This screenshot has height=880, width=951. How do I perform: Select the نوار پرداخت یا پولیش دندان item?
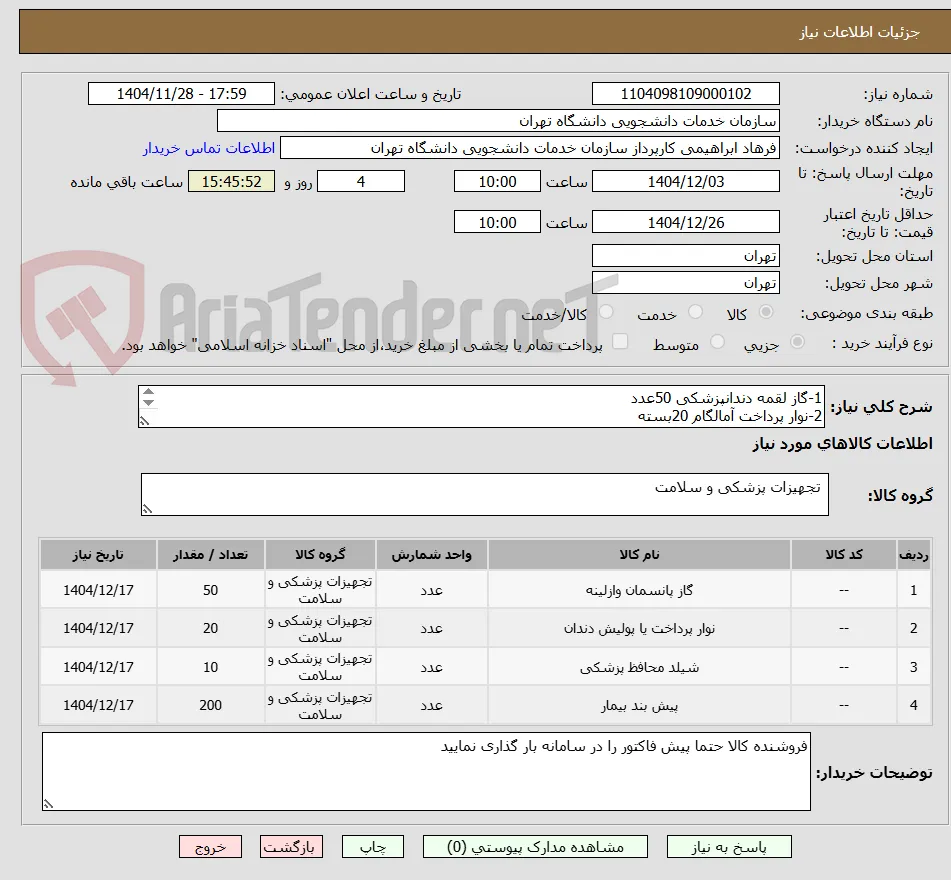[639, 628]
